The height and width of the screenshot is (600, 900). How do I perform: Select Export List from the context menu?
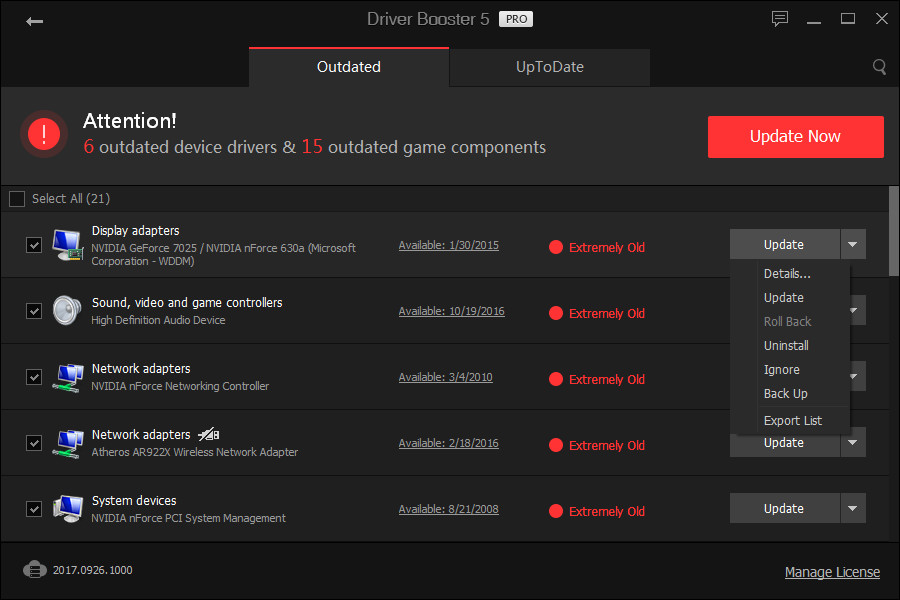coord(791,420)
